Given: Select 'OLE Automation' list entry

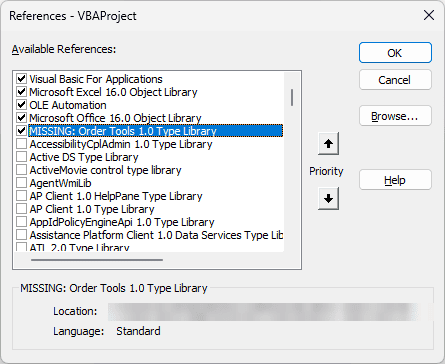Looking at the screenshot, I should [68, 105].
